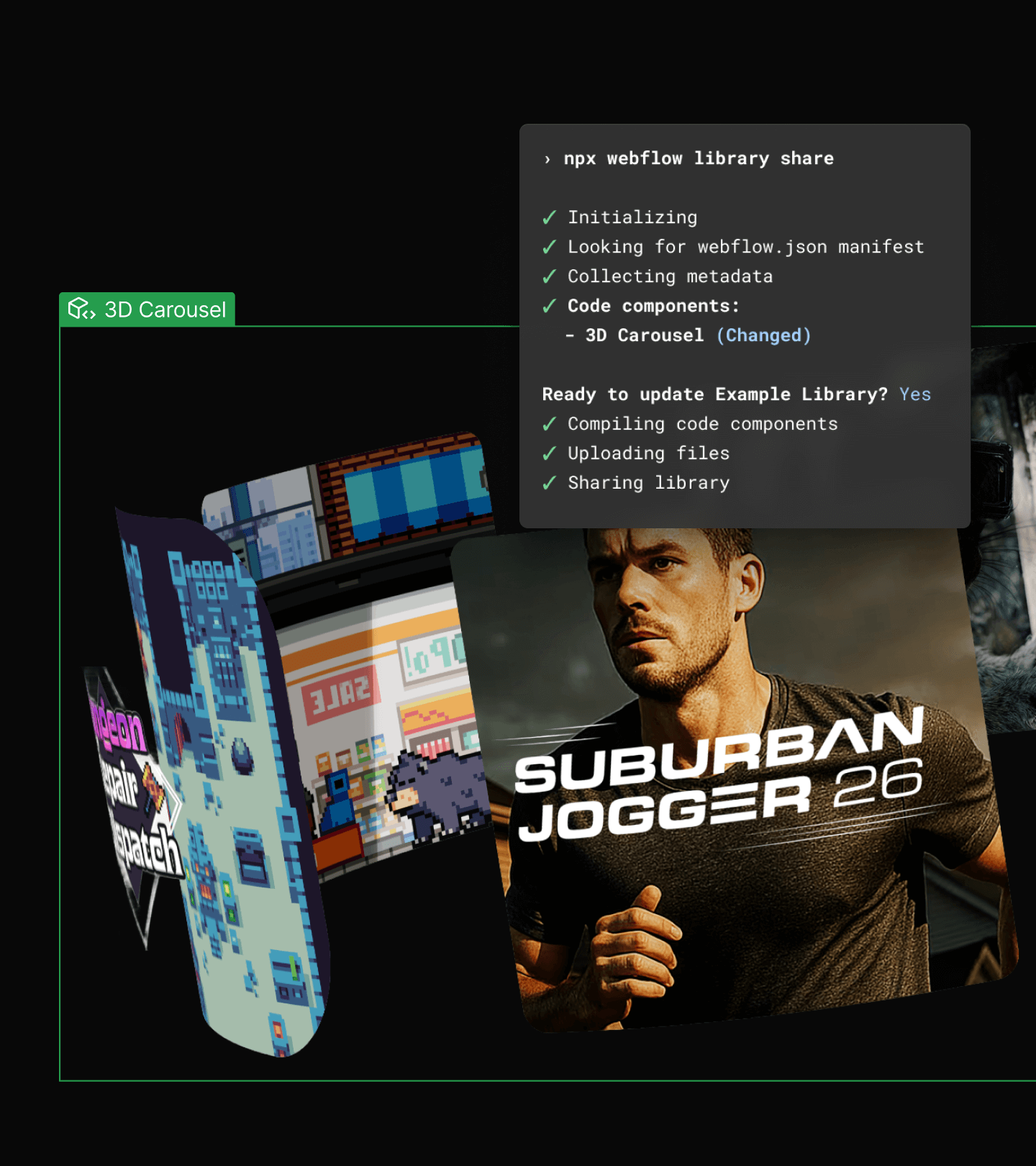The image size is (1036, 1166).
Task: Click the checkmark next to Collecting metadata
Action: click(550, 277)
